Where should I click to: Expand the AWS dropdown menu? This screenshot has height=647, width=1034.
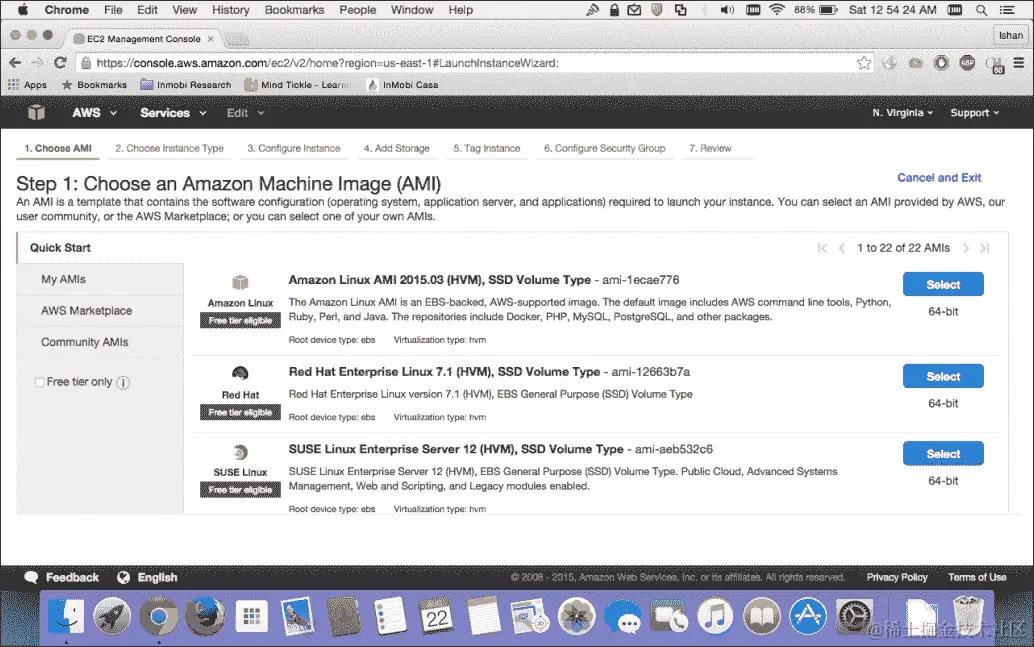94,113
